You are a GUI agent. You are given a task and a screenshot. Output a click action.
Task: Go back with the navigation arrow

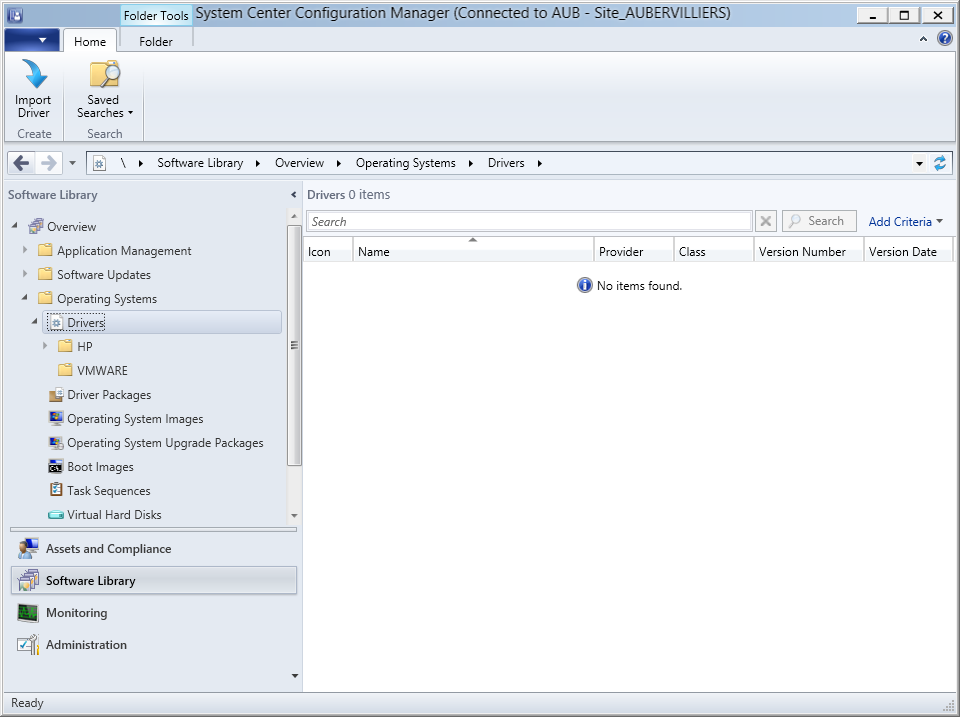pos(21,163)
